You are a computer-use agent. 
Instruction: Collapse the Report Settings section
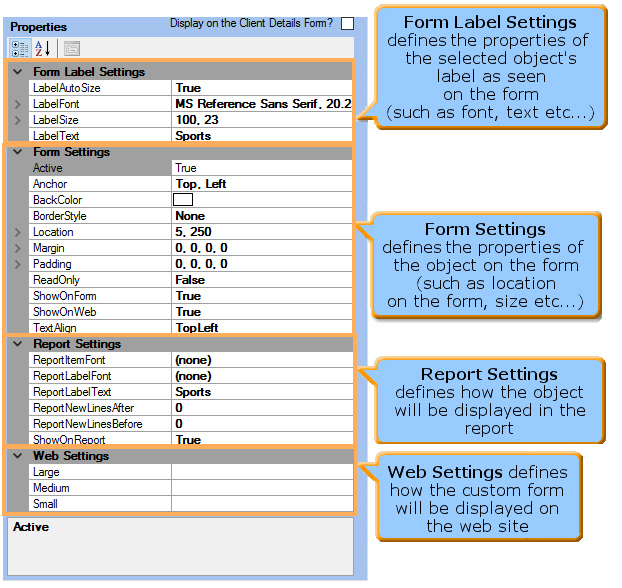[x=16, y=344]
